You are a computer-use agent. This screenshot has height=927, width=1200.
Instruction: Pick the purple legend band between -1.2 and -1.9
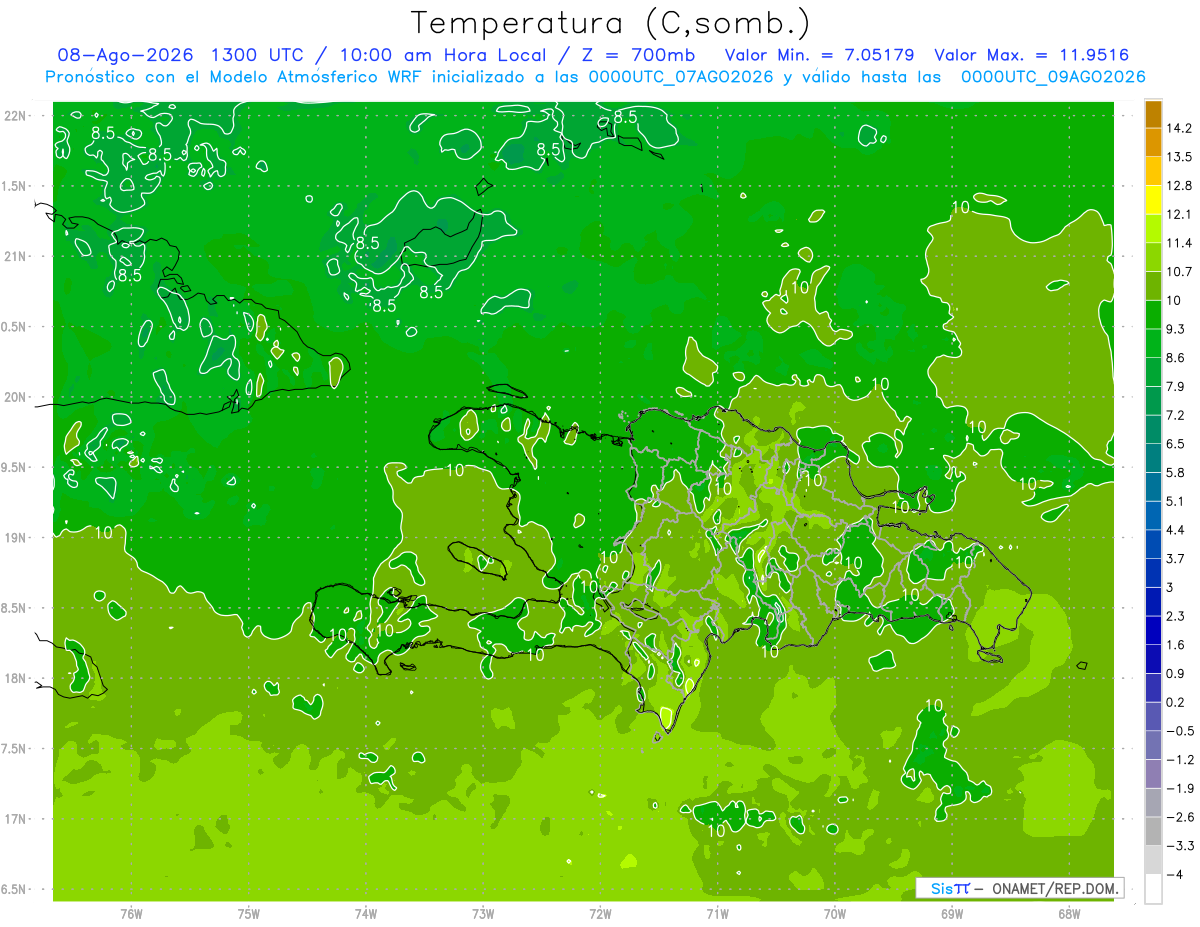[1153, 774]
